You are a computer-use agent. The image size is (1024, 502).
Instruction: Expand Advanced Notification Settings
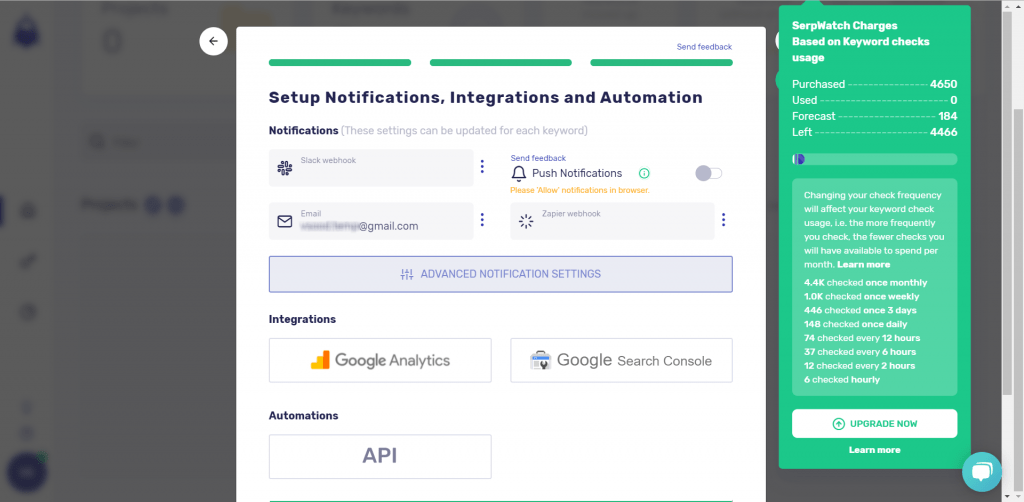coord(500,274)
